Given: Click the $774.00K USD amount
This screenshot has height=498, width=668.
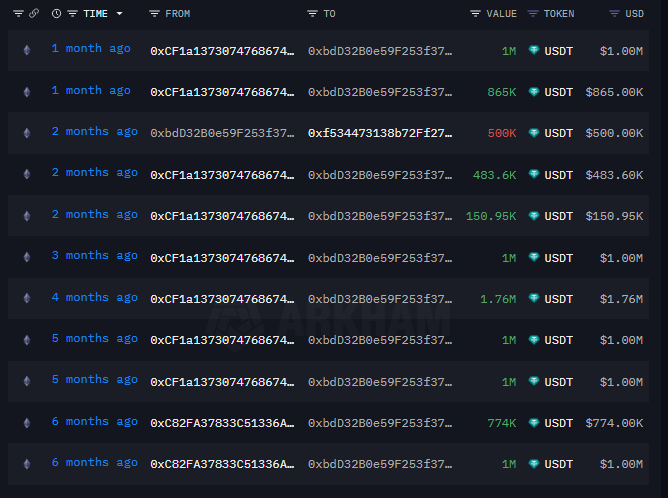Looking at the screenshot, I should (614, 423).
